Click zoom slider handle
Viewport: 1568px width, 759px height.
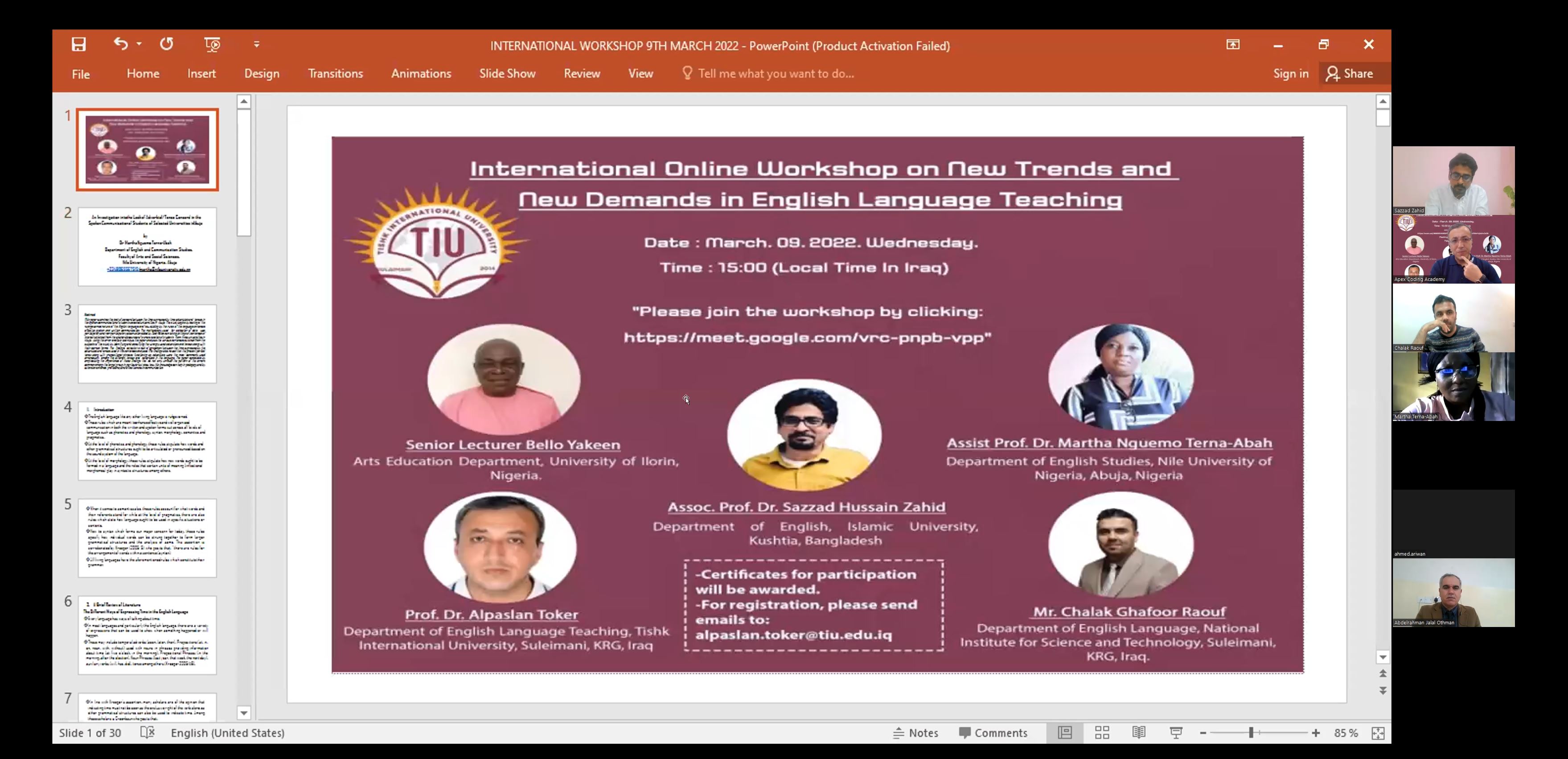coord(1251,733)
